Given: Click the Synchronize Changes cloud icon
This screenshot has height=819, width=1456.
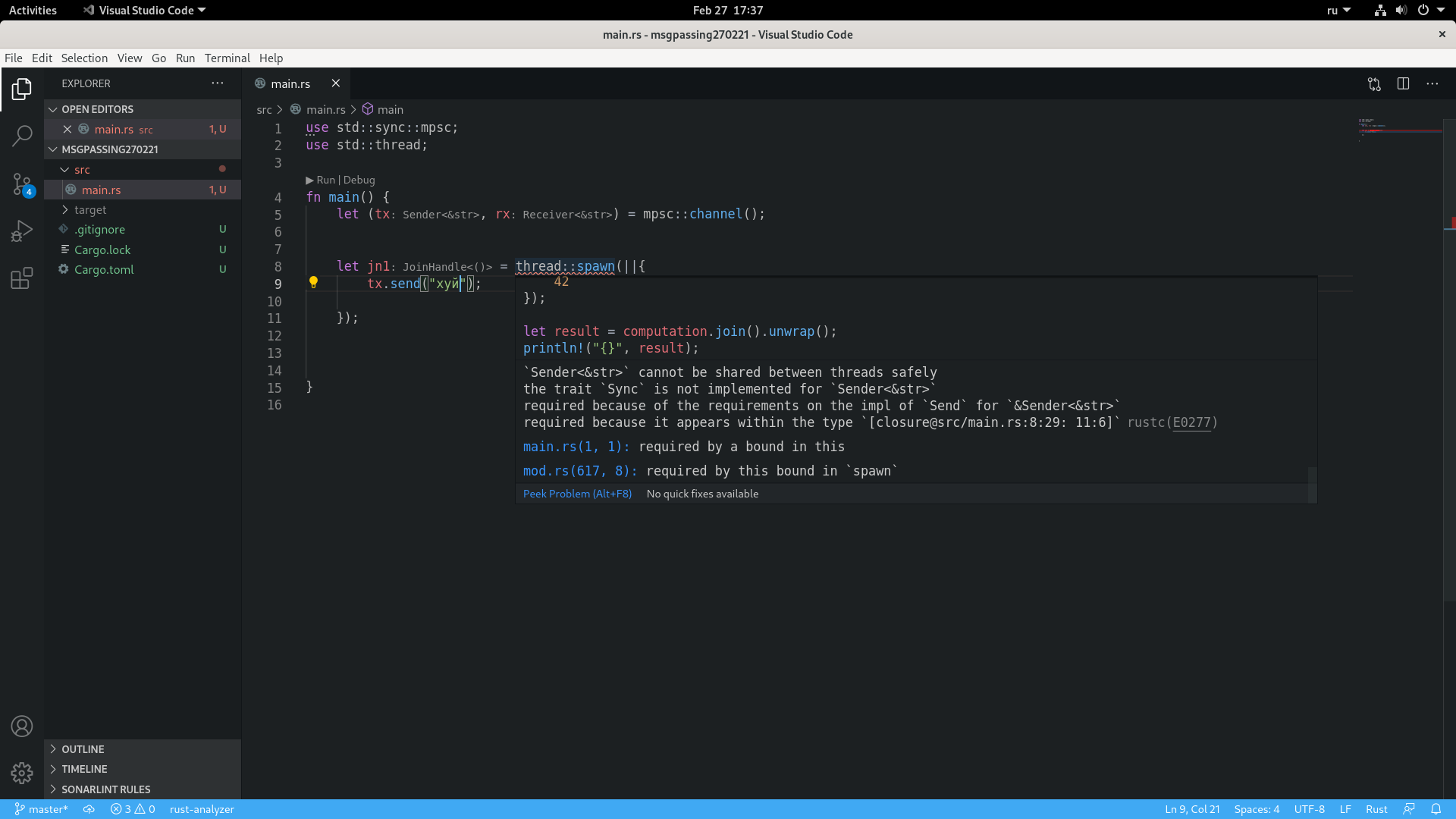Looking at the screenshot, I should coord(89,809).
